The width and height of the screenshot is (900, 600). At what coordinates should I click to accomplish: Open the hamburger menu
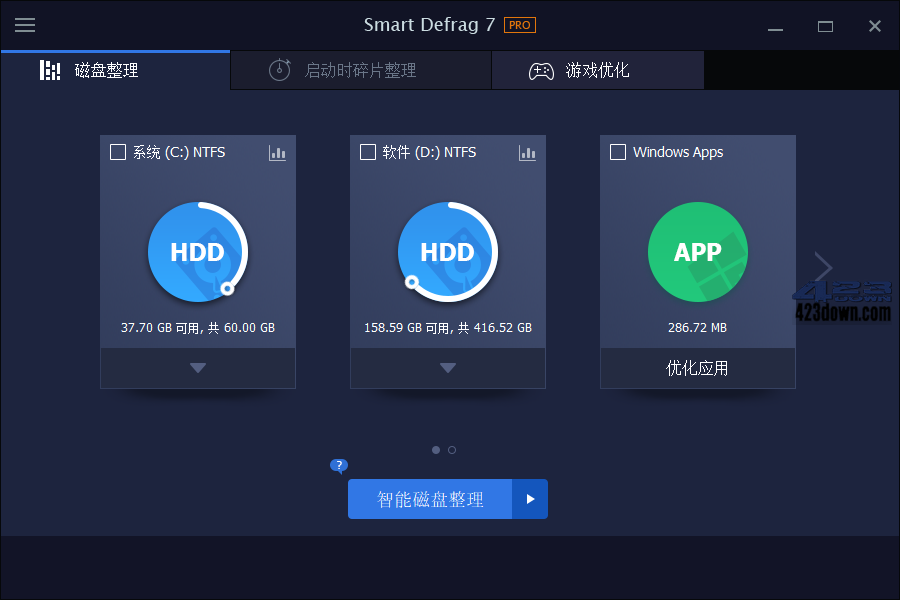(x=25, y=25)
